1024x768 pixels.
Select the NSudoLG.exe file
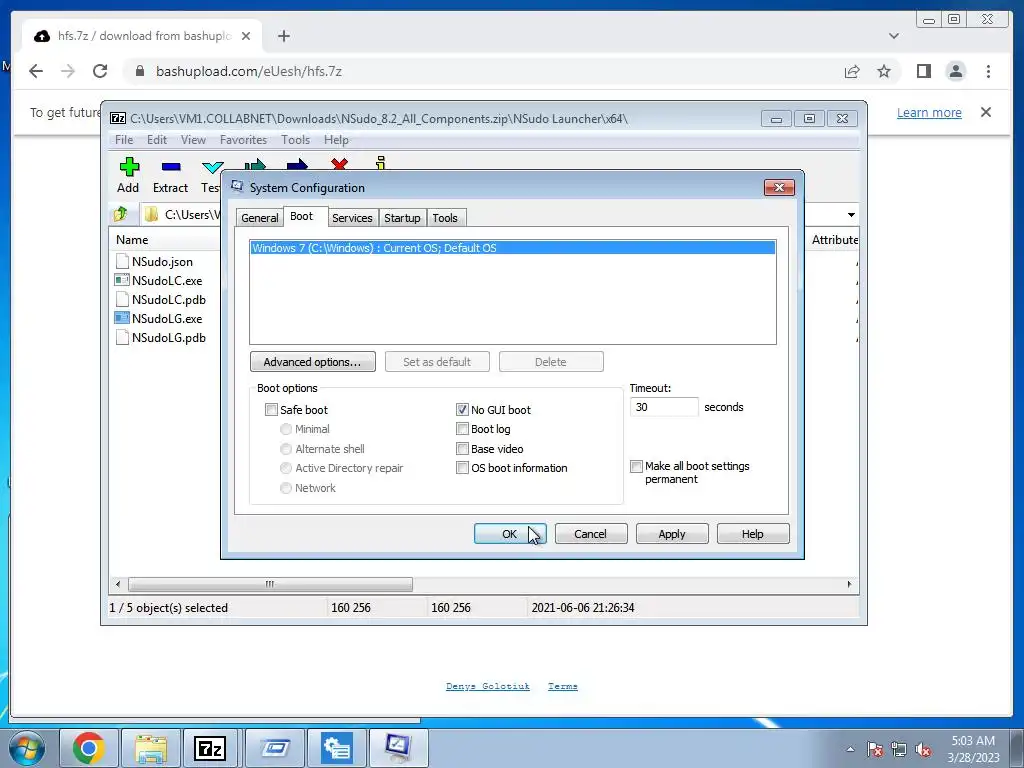(x=167, y=319)
